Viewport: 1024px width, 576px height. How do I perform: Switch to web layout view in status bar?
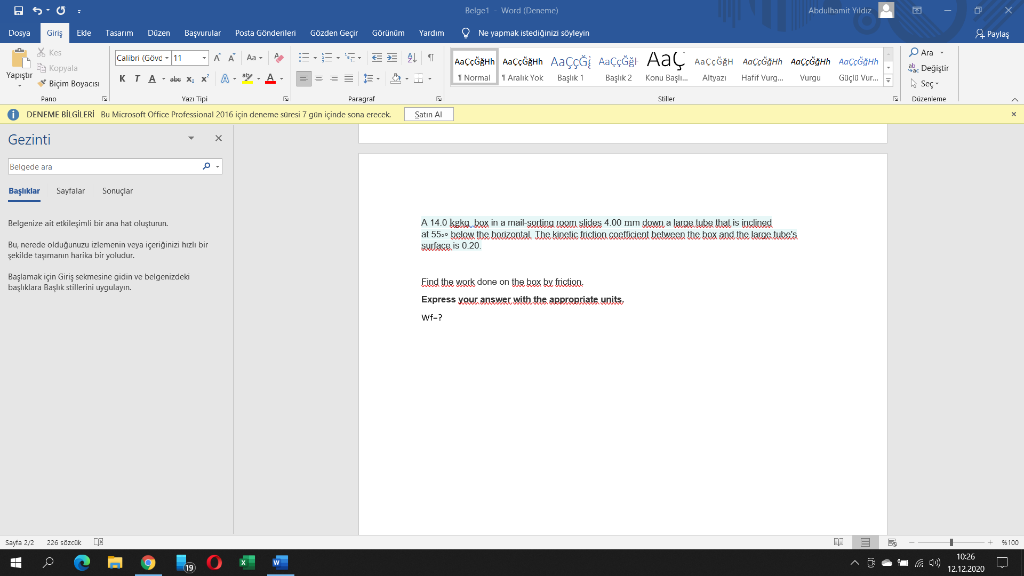(x=892, y=542)
